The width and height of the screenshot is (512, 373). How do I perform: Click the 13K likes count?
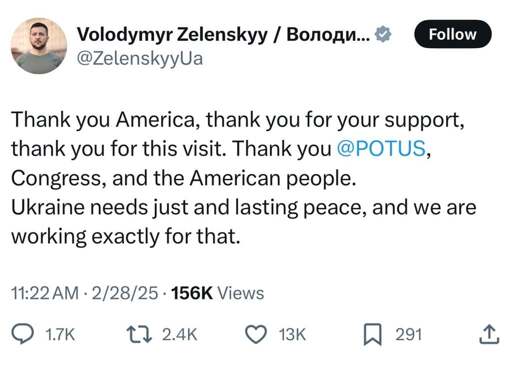[292, 334]
